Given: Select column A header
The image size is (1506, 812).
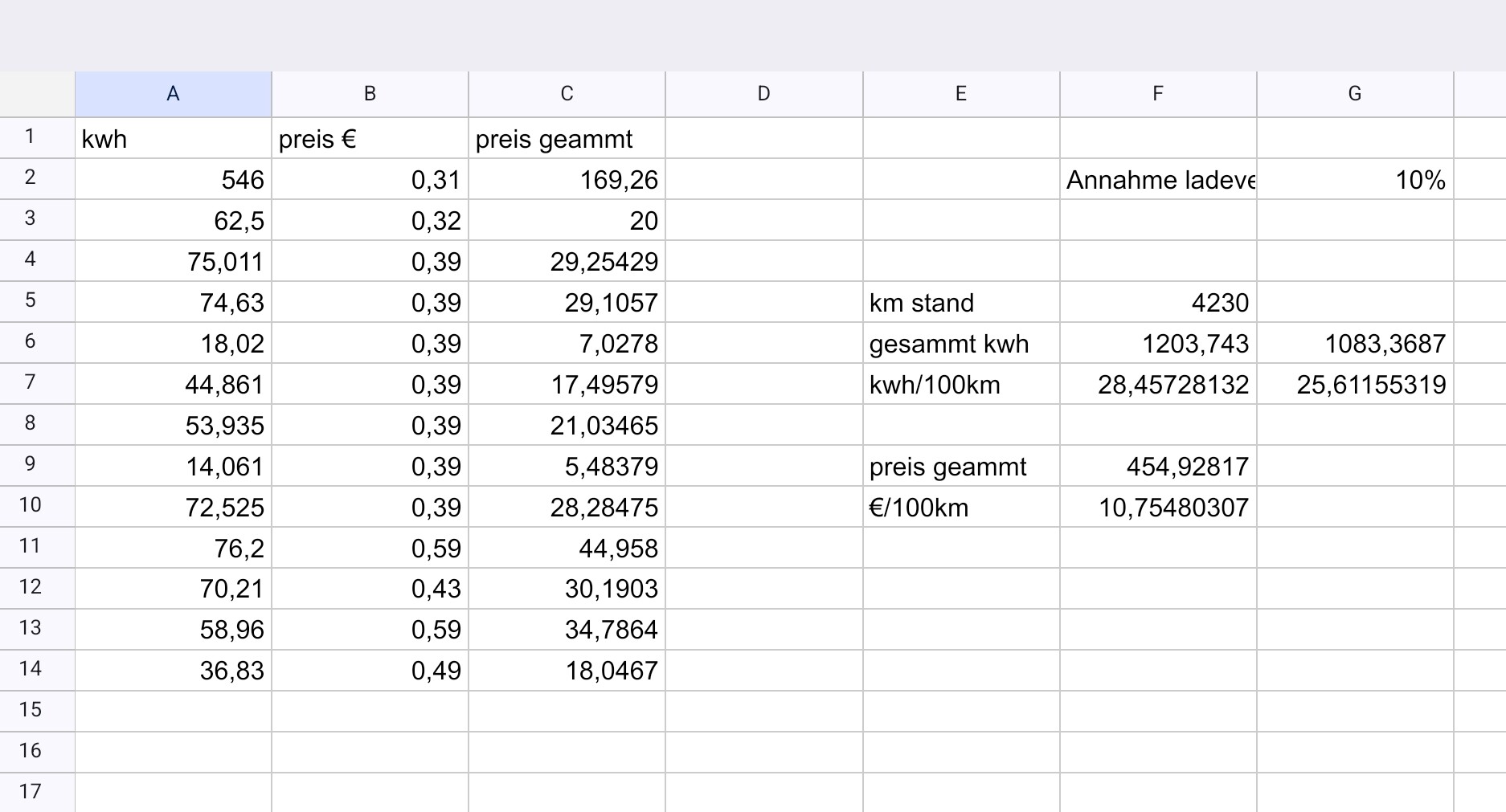Looking at the screenshot, I should click(x=173, y=94).
